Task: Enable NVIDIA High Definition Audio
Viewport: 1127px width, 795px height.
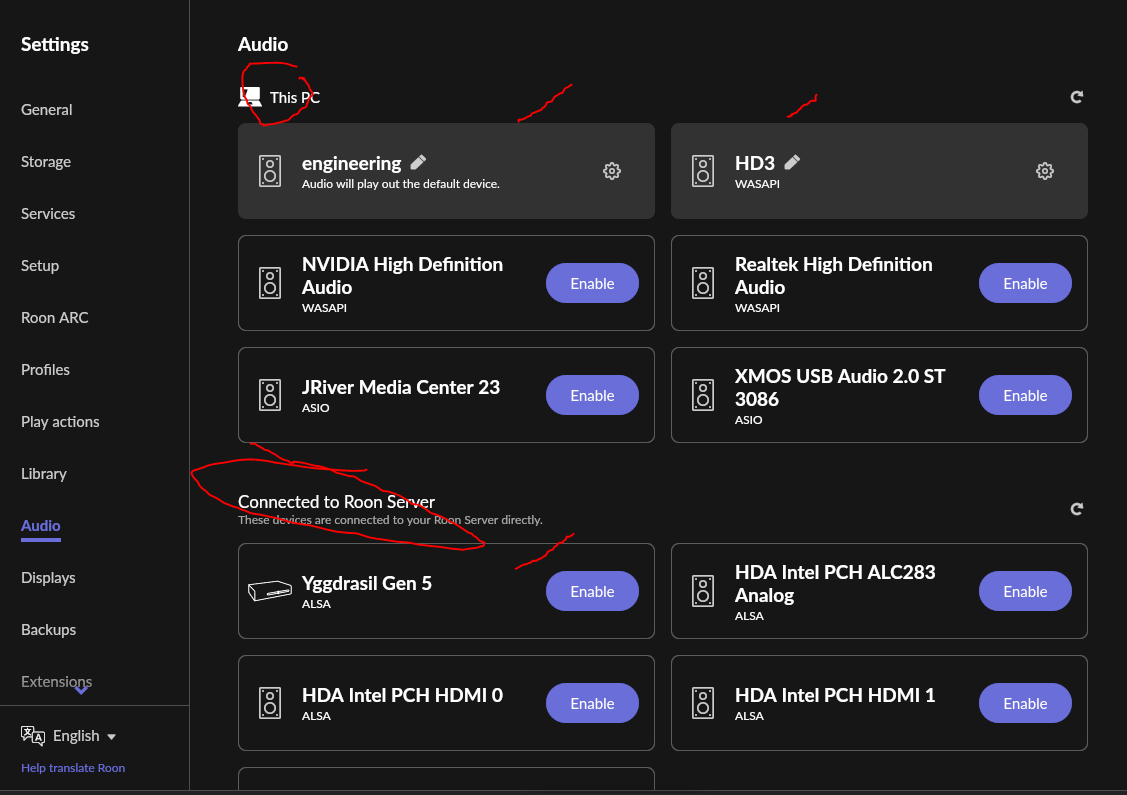Action: pyautogui.click(x=592, y=283)
